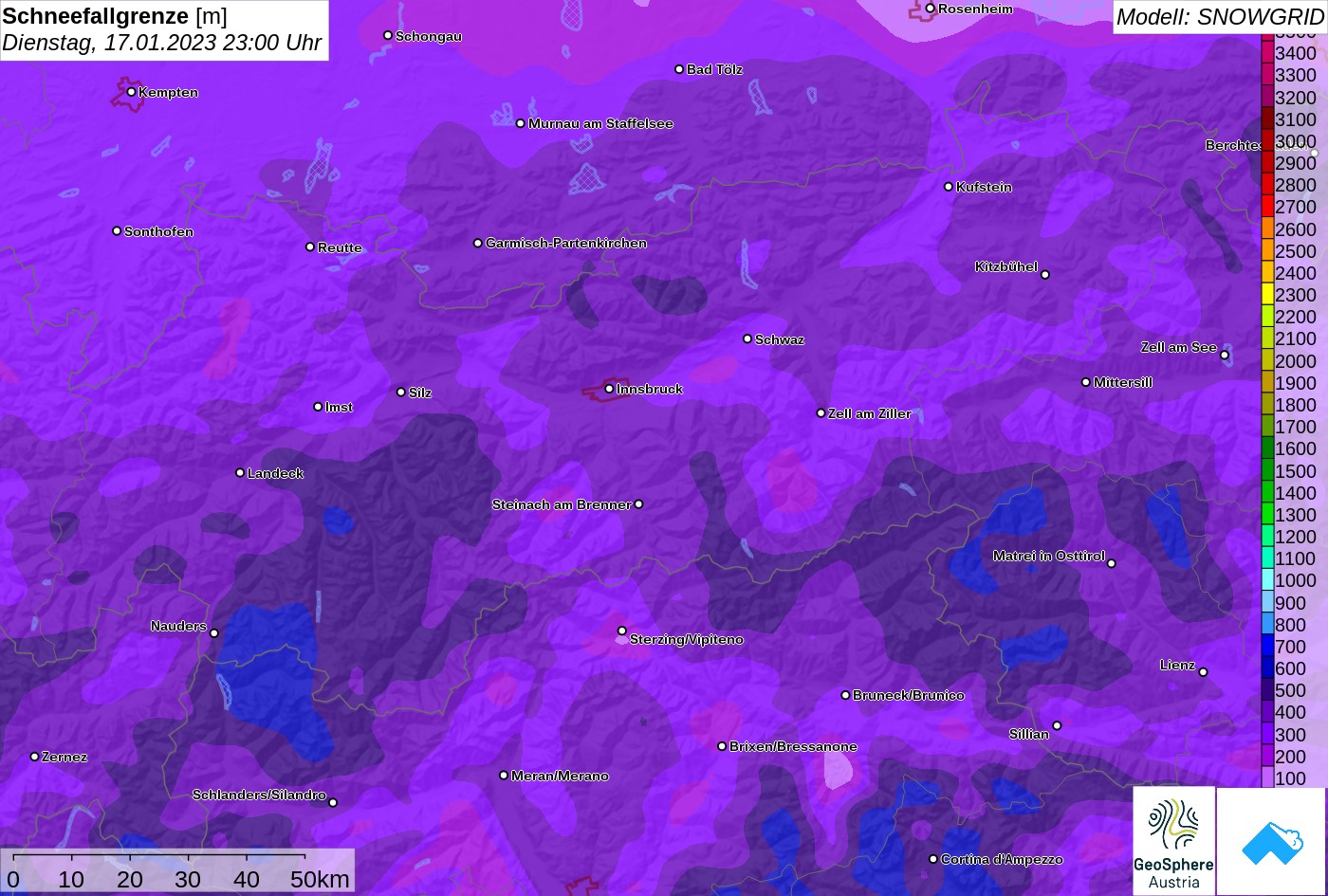The image size is (1328, 896).
Task: Click the Reutte marker dot
Action: (x=310, y=247)
